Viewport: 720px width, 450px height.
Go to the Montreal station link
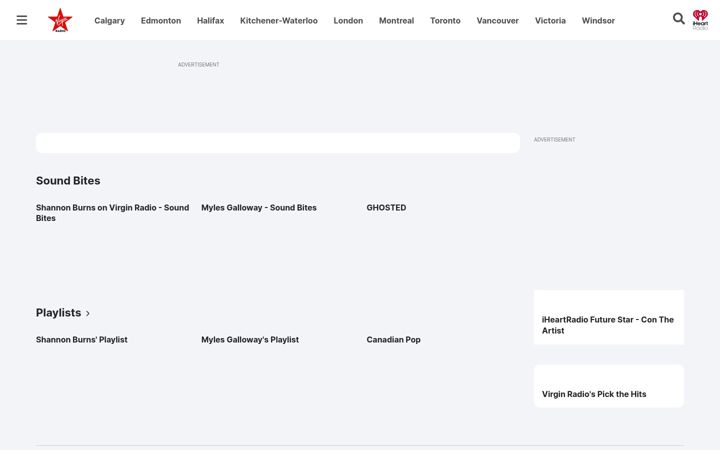pos(396,21)
